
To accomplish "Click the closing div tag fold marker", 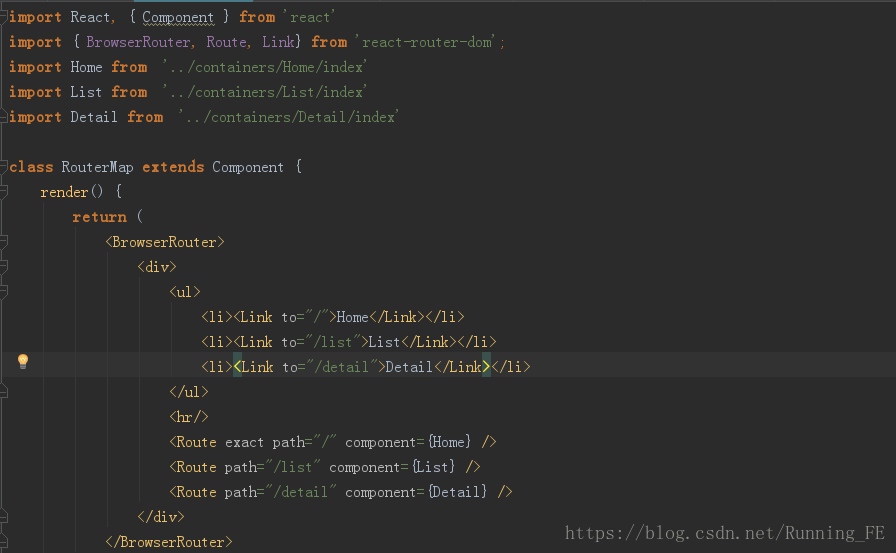I will tap(3, 517).
